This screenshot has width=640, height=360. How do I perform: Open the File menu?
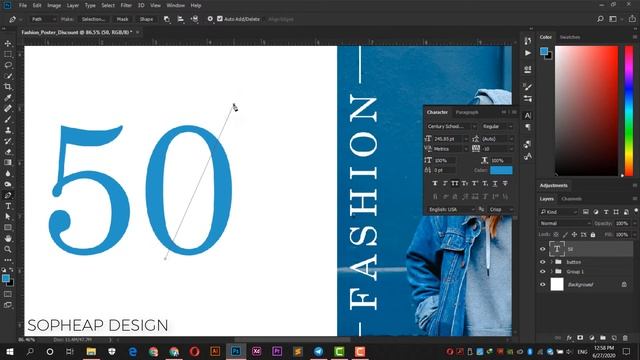23,5
